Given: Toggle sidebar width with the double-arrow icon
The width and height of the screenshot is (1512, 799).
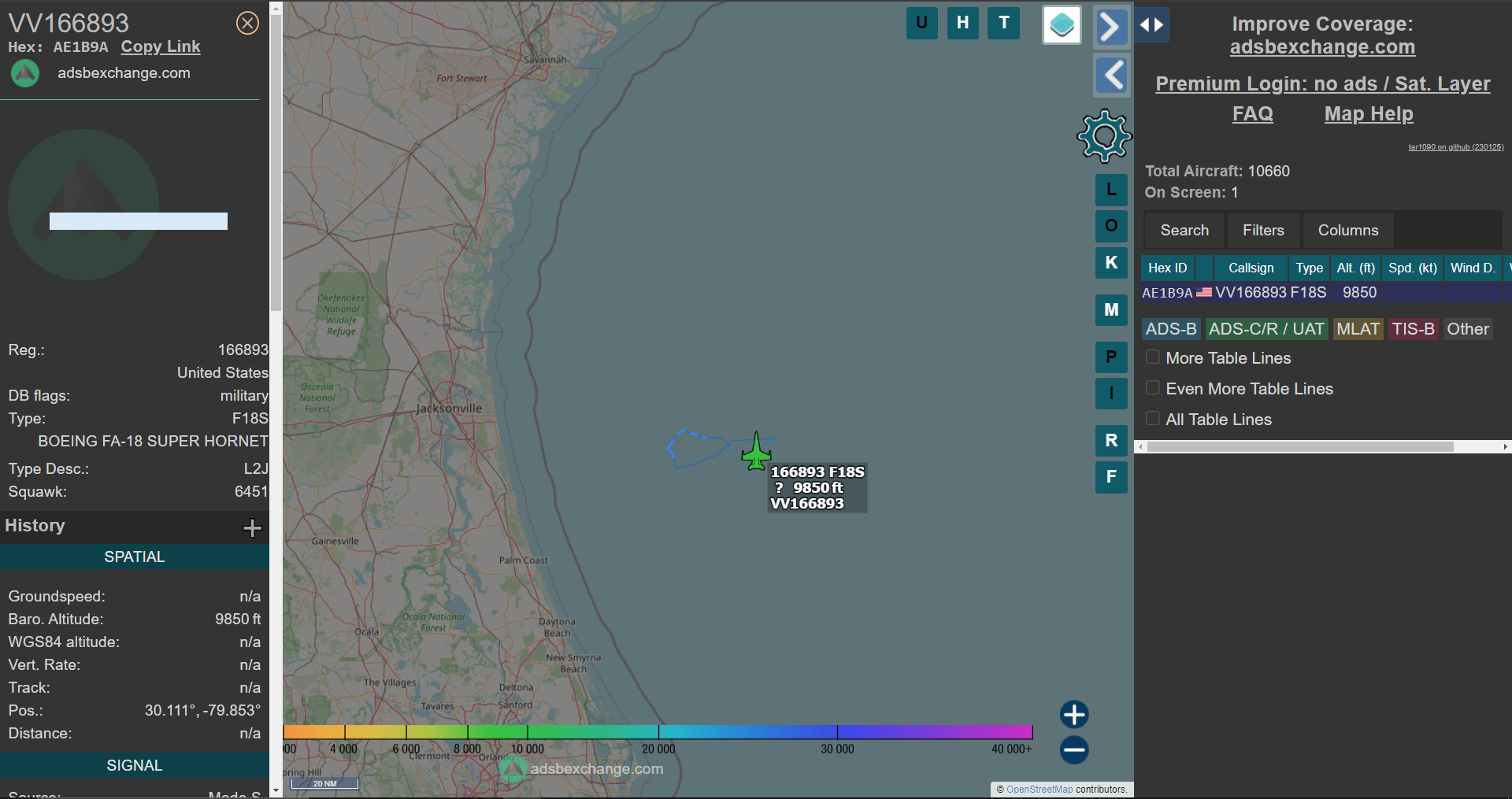Looking at the screenshot, I should (x=1151, y=25).
